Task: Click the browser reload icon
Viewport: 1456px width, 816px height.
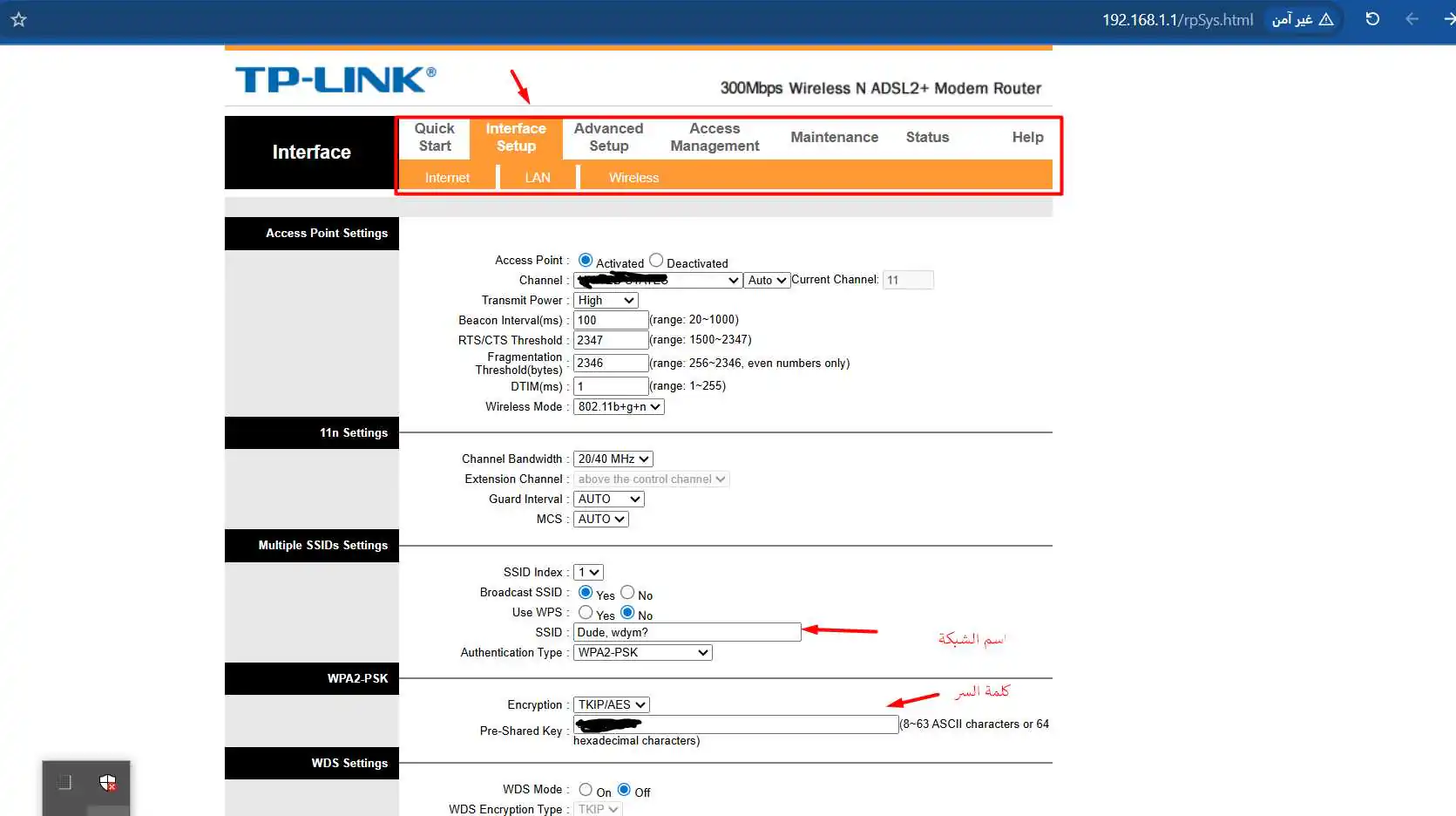Action: coord(1372,19)
